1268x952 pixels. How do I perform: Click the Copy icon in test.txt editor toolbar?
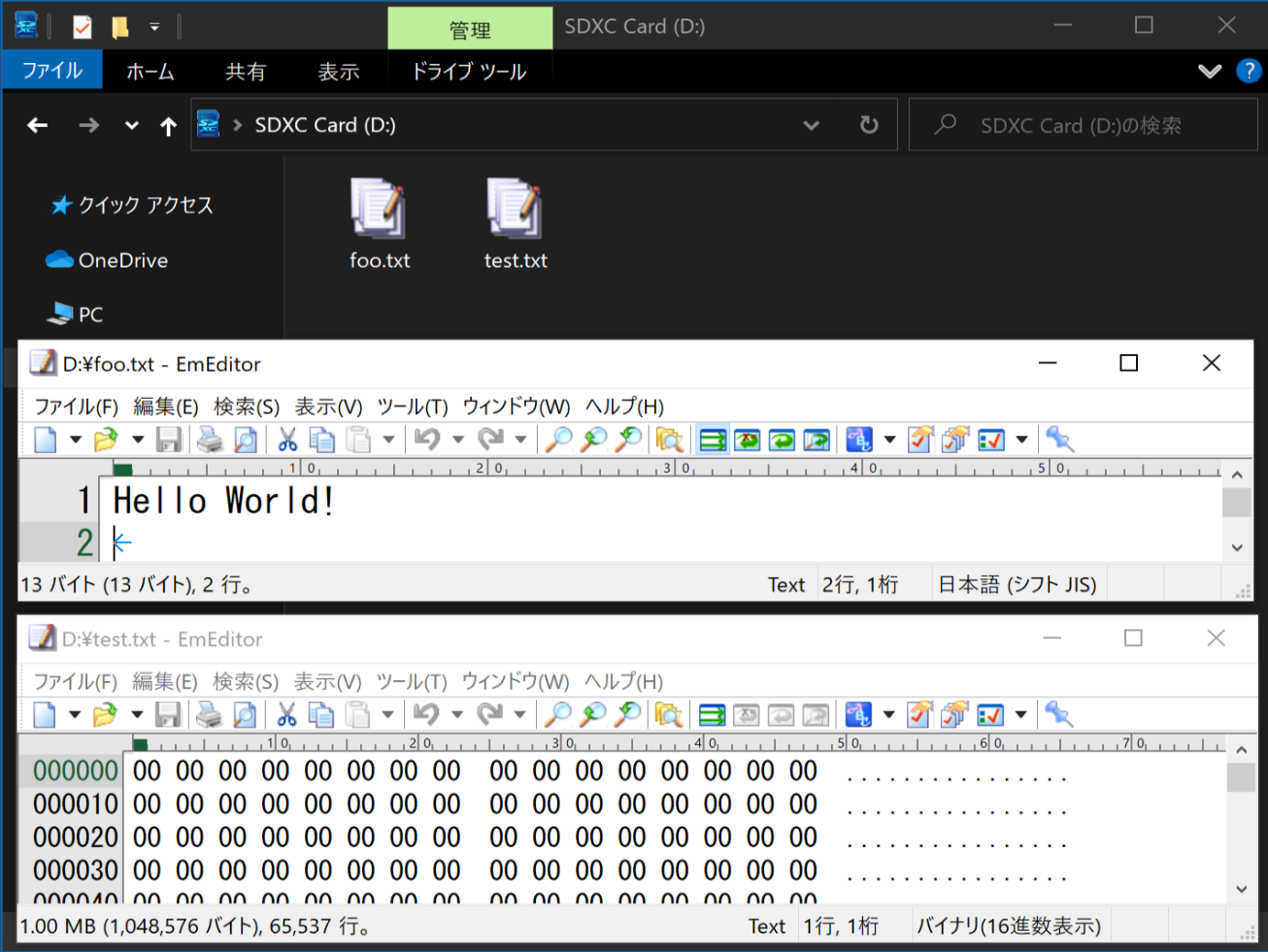321,715
